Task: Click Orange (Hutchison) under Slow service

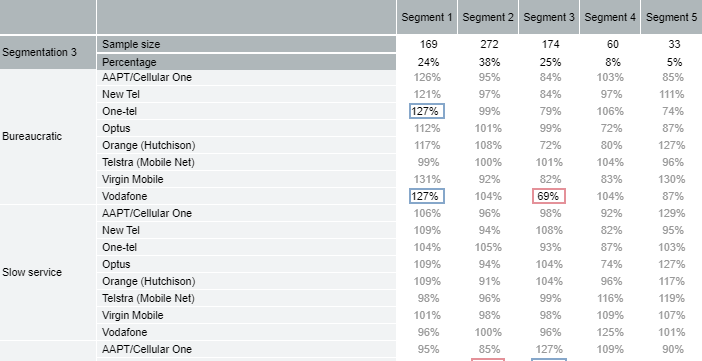Action: tap(149, 281)
